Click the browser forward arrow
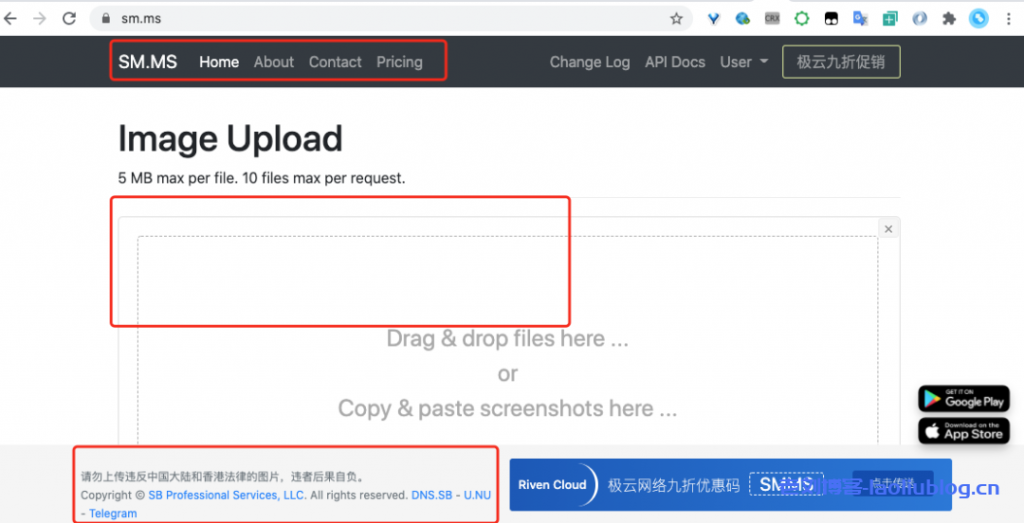The width and height of the screenshot is (1024, 523). coord(40,18)
